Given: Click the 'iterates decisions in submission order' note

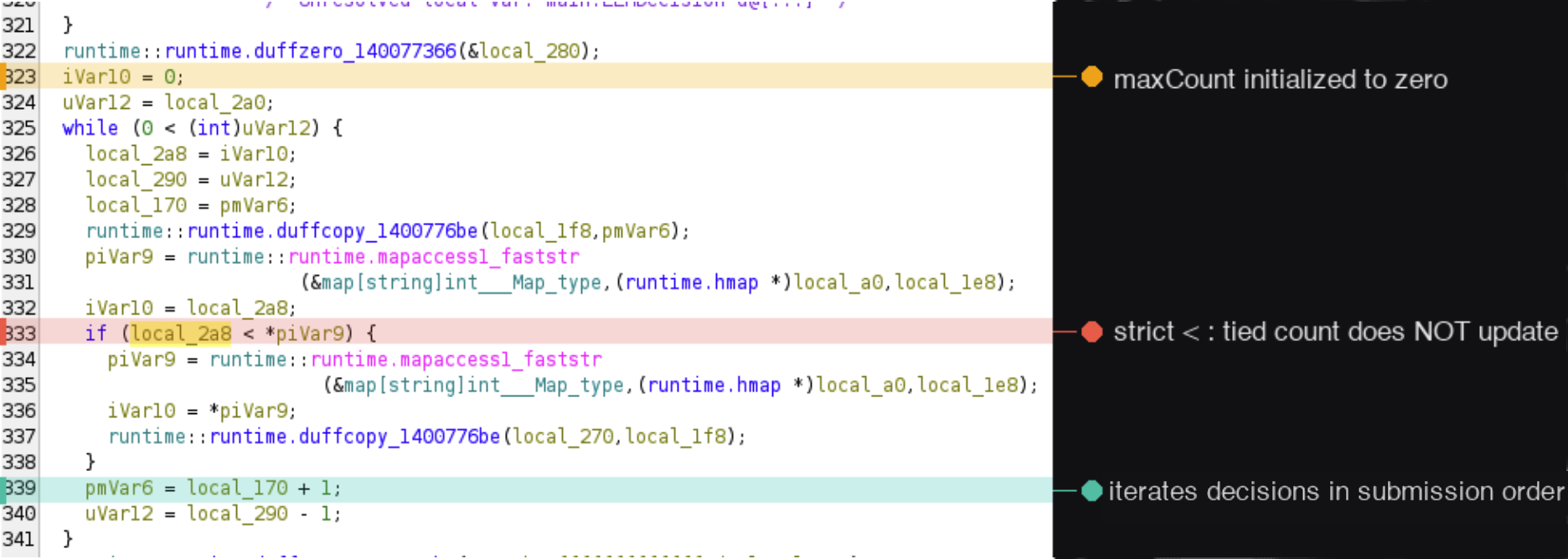Looking at the screenshot, I should [x=1336, y=491].
